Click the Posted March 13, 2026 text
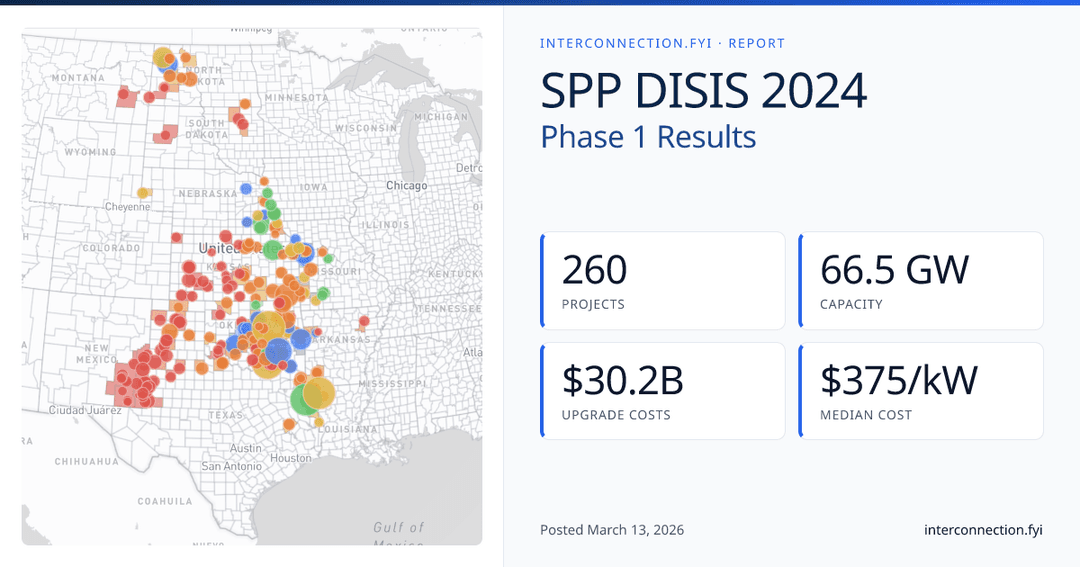The width and height of the screenshot is (1080, 567). [x=612, y=530]
